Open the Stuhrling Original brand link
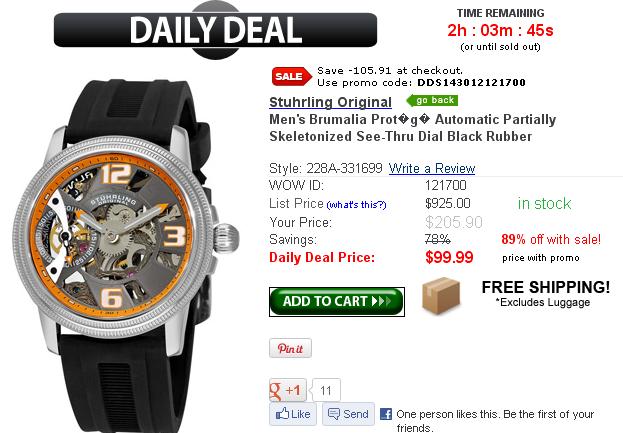This screenshot has height=433, width=623. pyautogui.click(x=331, y=102)
